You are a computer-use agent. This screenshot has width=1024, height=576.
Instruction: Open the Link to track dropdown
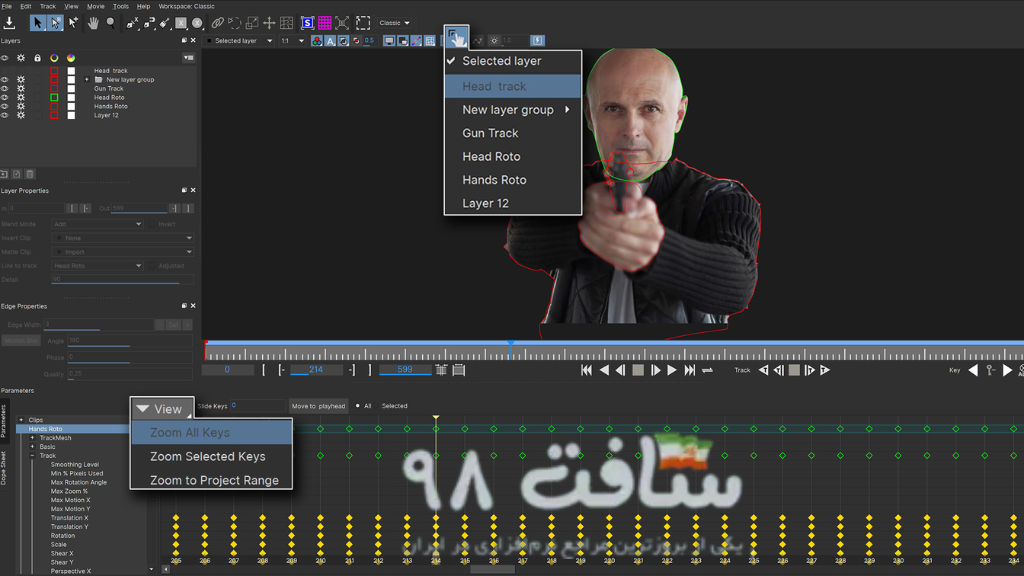[x=97, y=266]
